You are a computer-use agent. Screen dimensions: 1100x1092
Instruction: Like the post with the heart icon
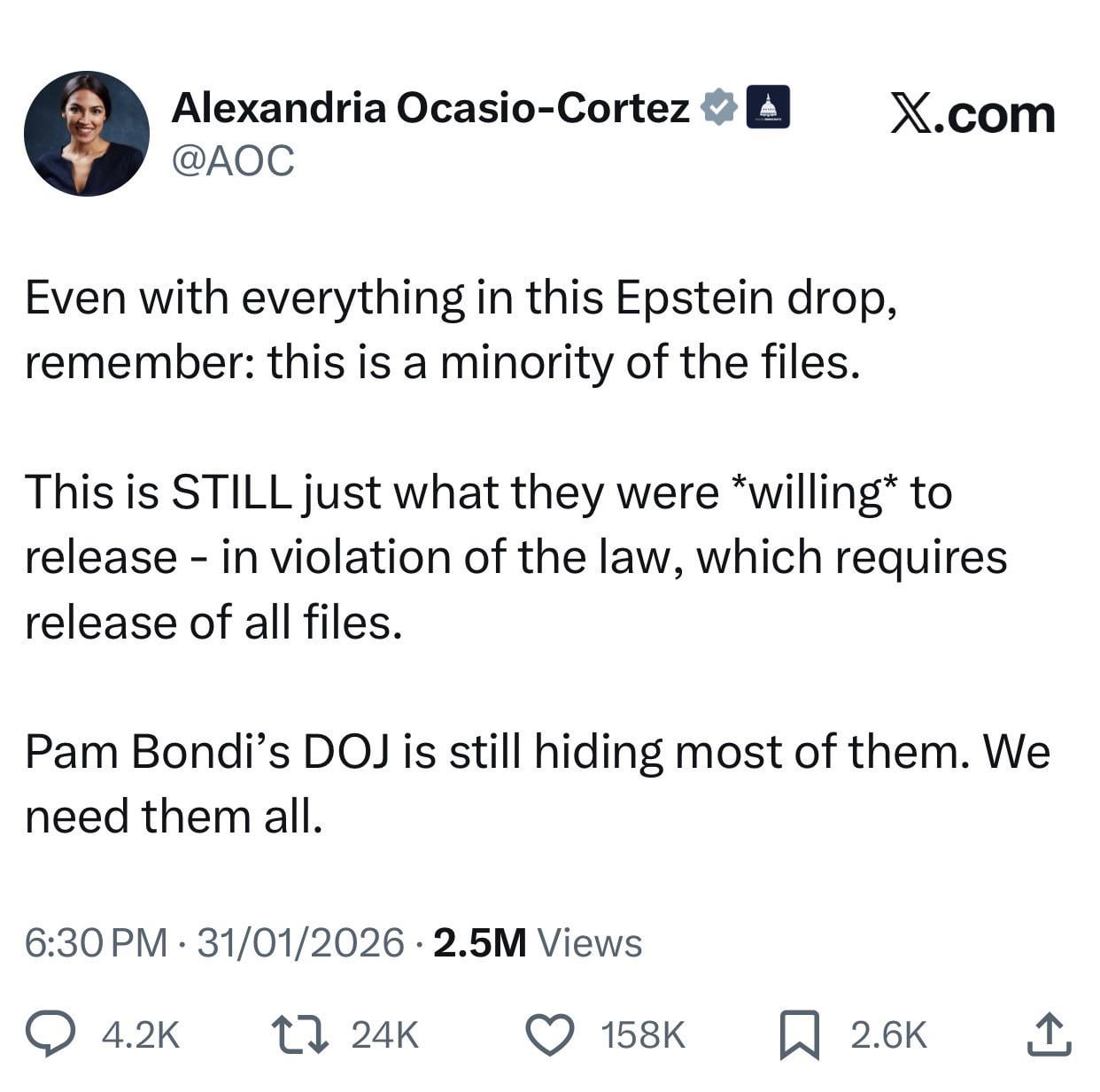[550, 1034]
